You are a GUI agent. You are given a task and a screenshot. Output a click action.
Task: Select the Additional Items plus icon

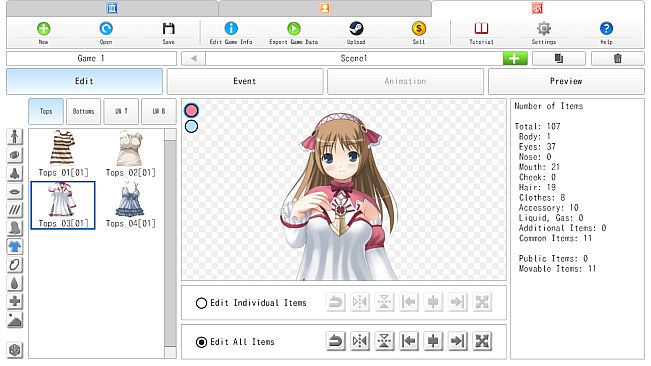pyautogui.click(x=15, y=301)
